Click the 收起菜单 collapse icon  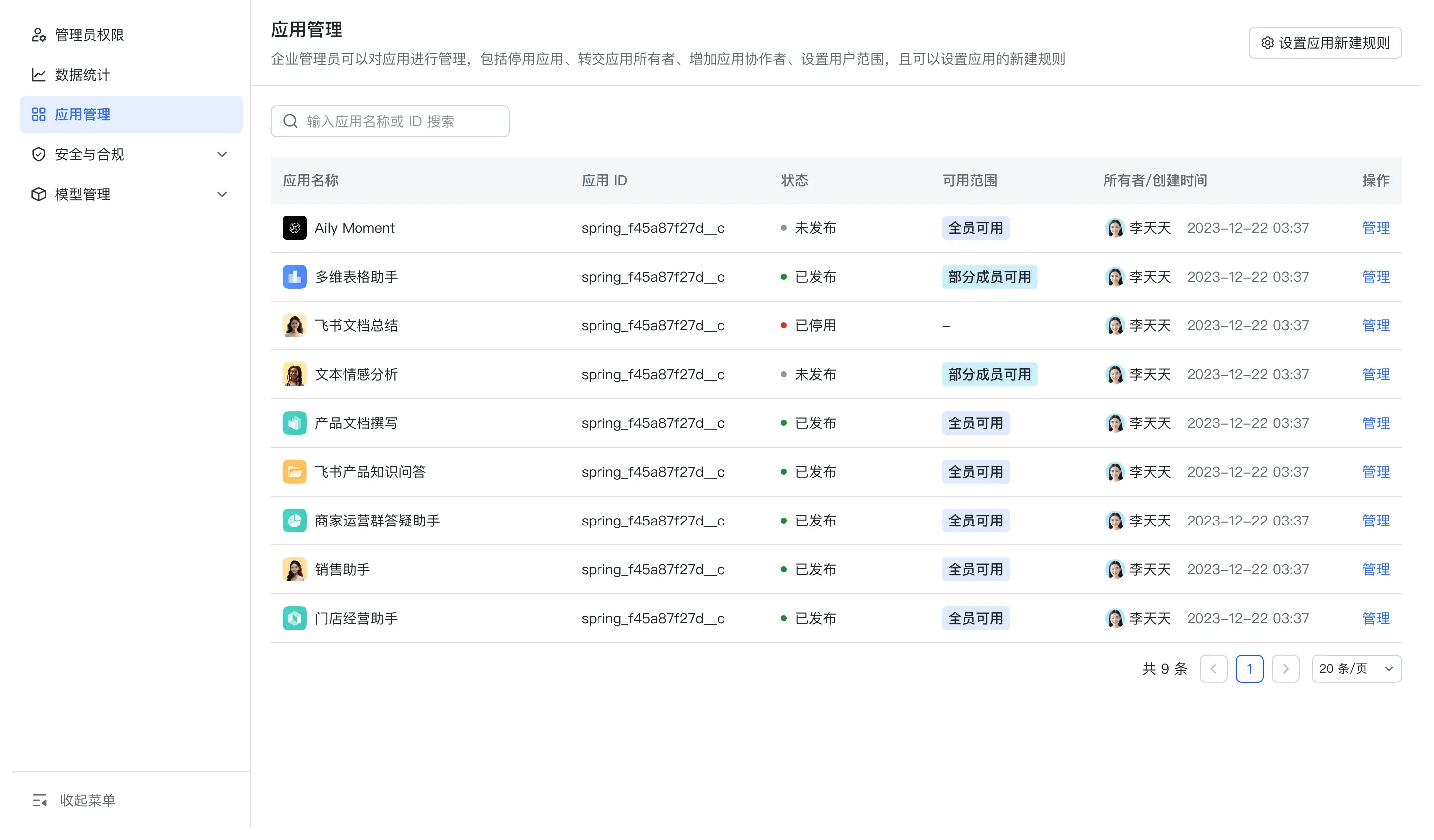click(40, 812)
